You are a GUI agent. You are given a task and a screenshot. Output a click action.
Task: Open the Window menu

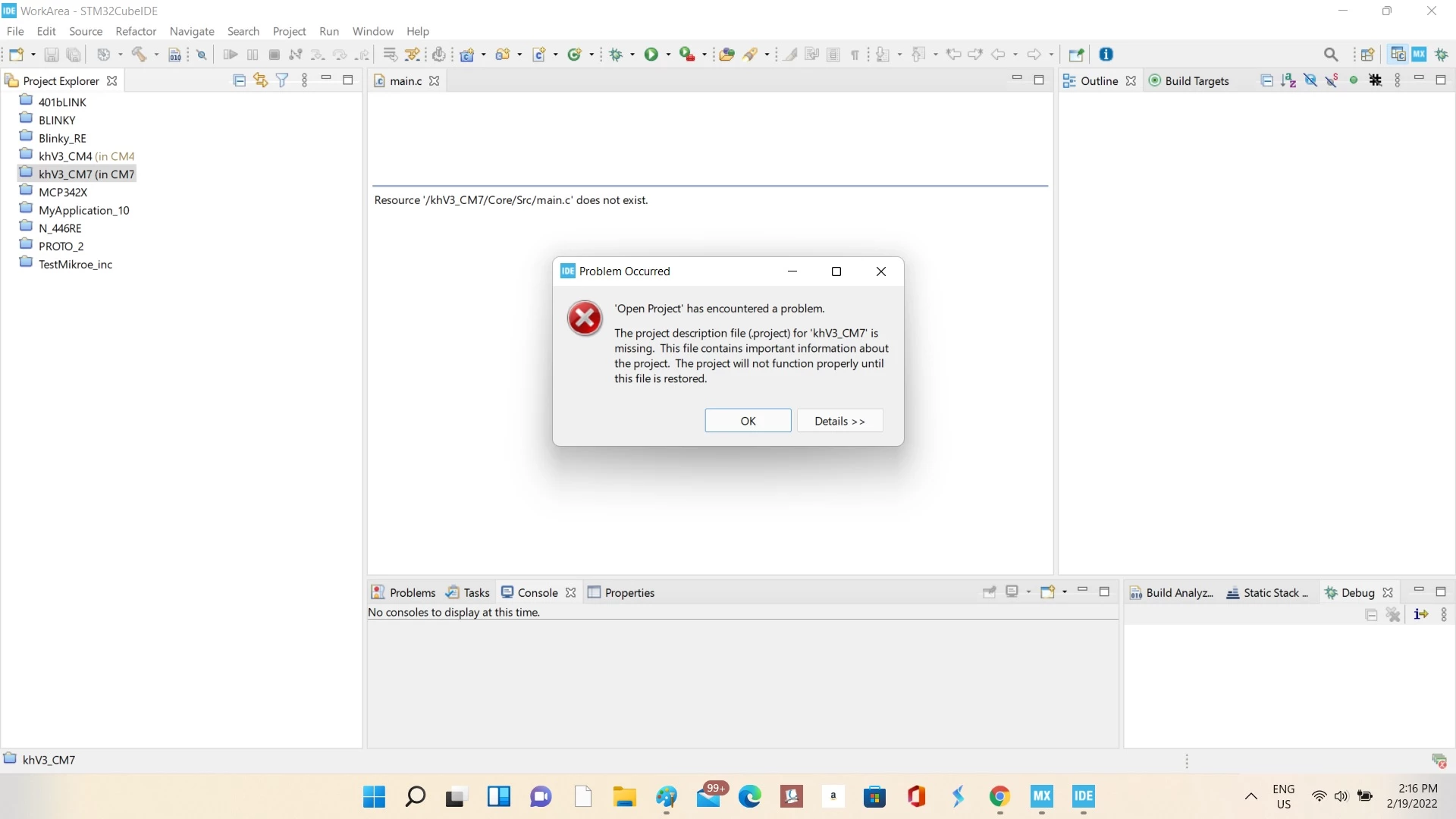tap(372, 31)
